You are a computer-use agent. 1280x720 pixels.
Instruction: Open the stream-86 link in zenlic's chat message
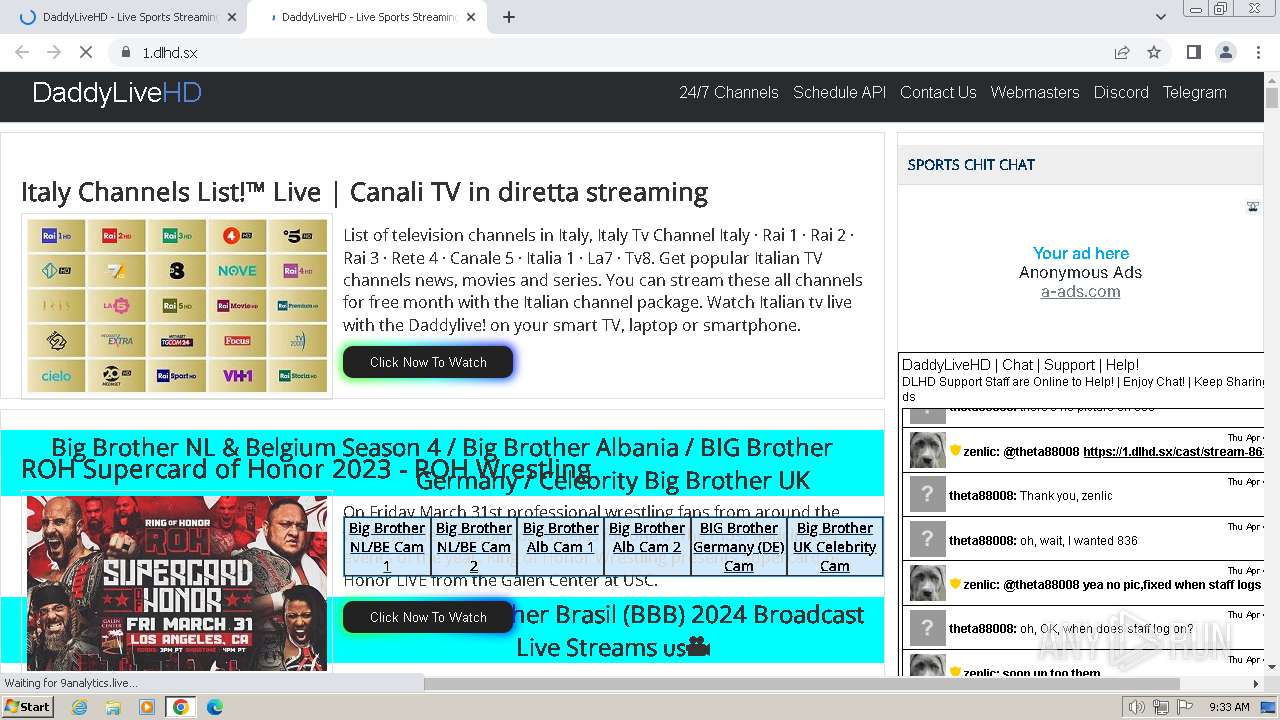[x=1173, y=451]
